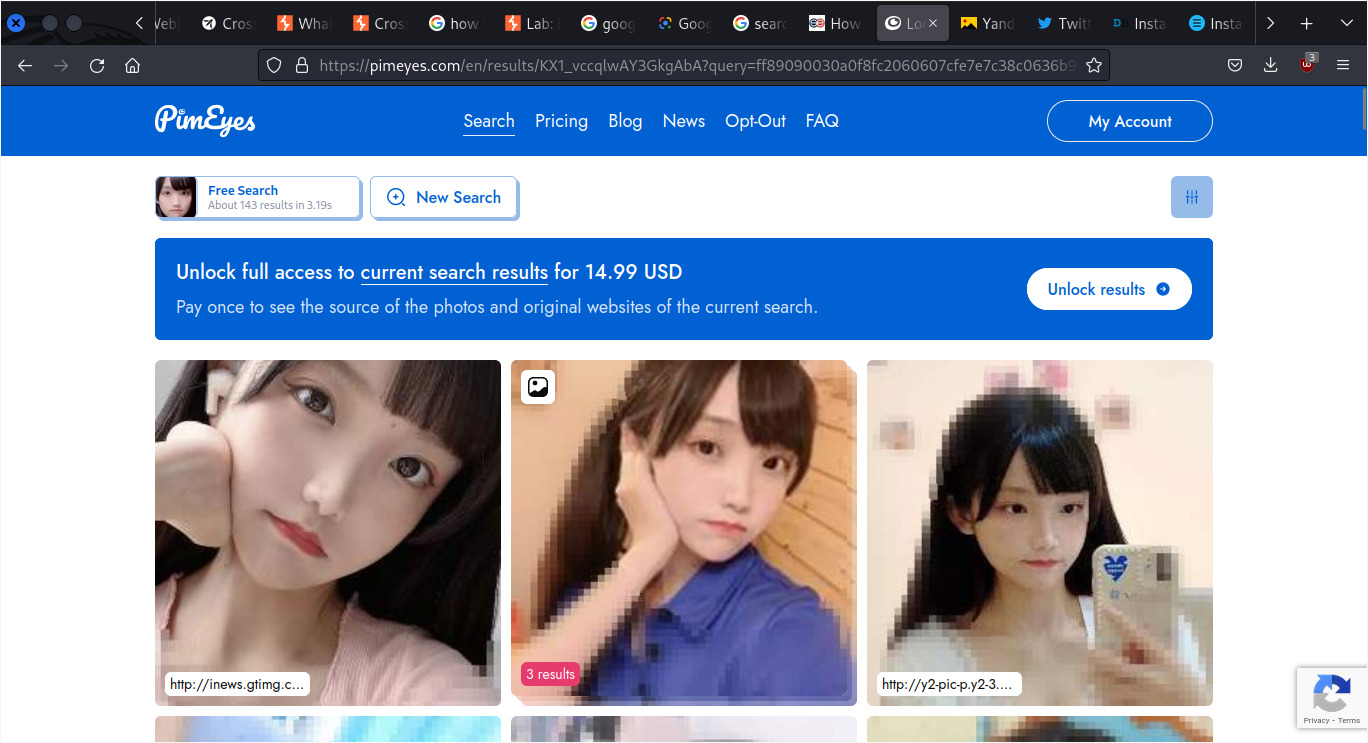
Task: Reload the current page
Action: [x=96, y=64]
